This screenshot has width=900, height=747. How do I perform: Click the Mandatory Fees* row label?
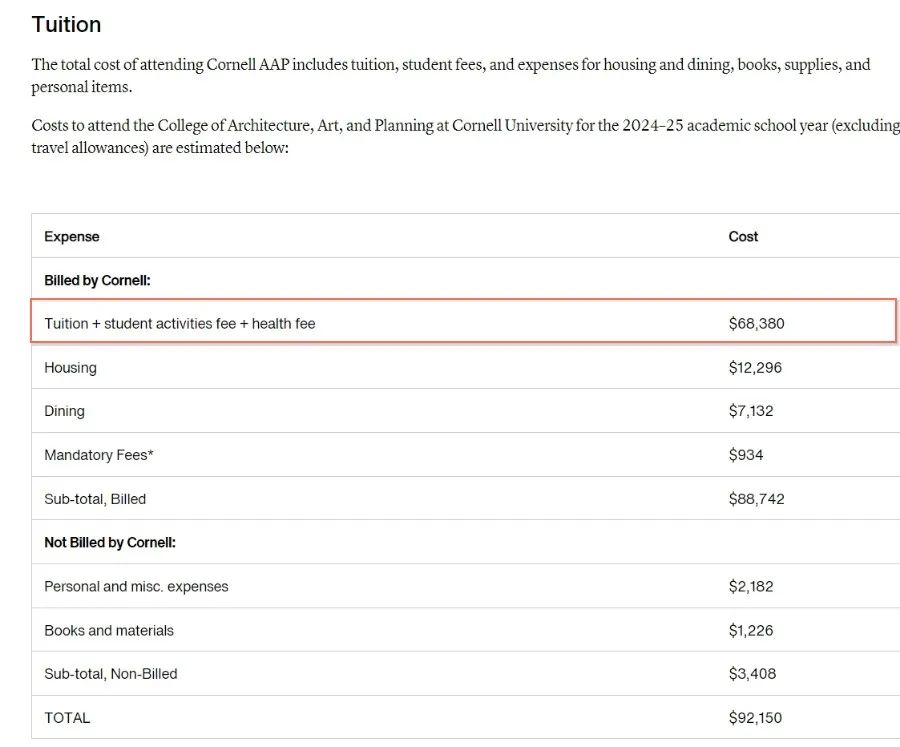(x=99, y=455)
